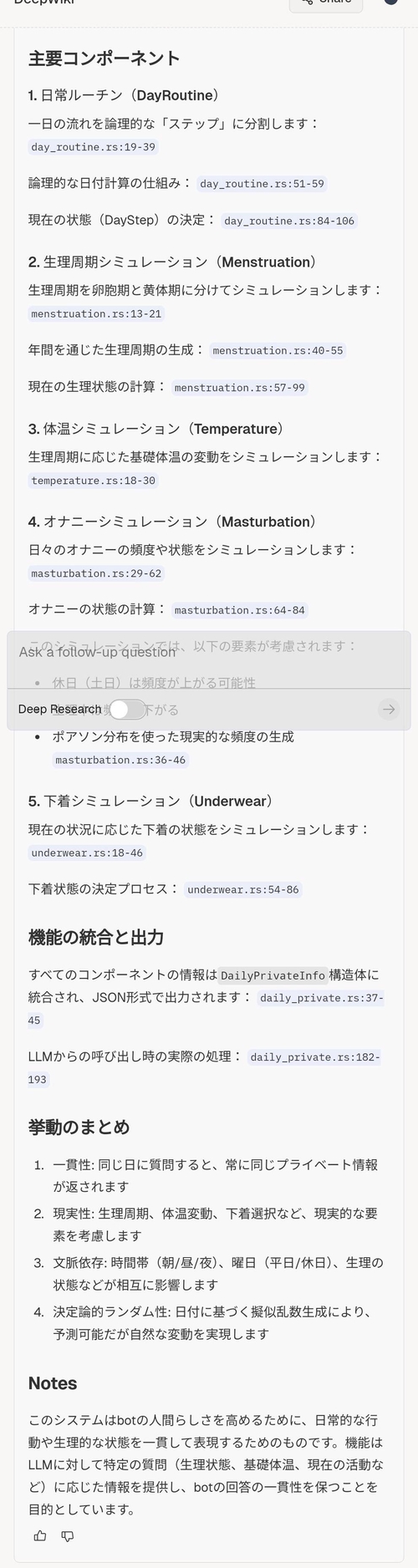Toggle the Deep Research switch
The height and width of the screenshot is (1568, 418).
click(x=127, y=710)
